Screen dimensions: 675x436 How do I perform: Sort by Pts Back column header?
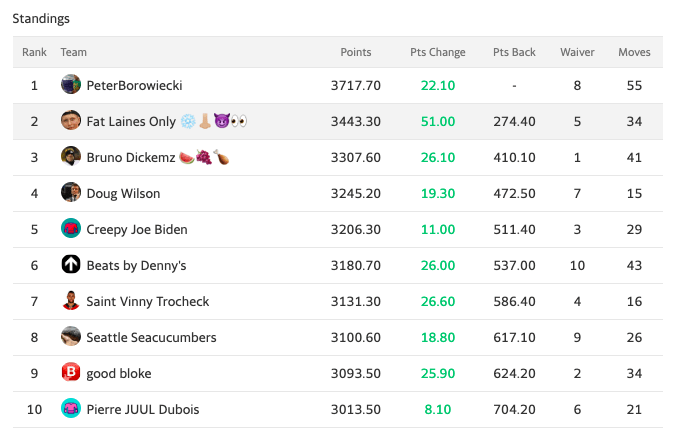pyautogui.click(x=514, y=52)
